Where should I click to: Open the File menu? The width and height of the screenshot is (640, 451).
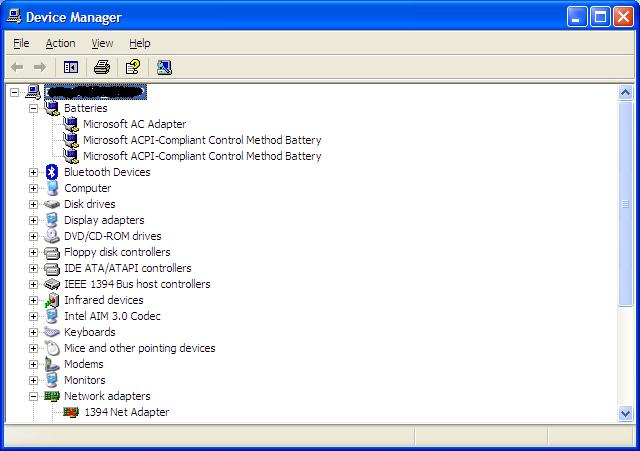21,43
